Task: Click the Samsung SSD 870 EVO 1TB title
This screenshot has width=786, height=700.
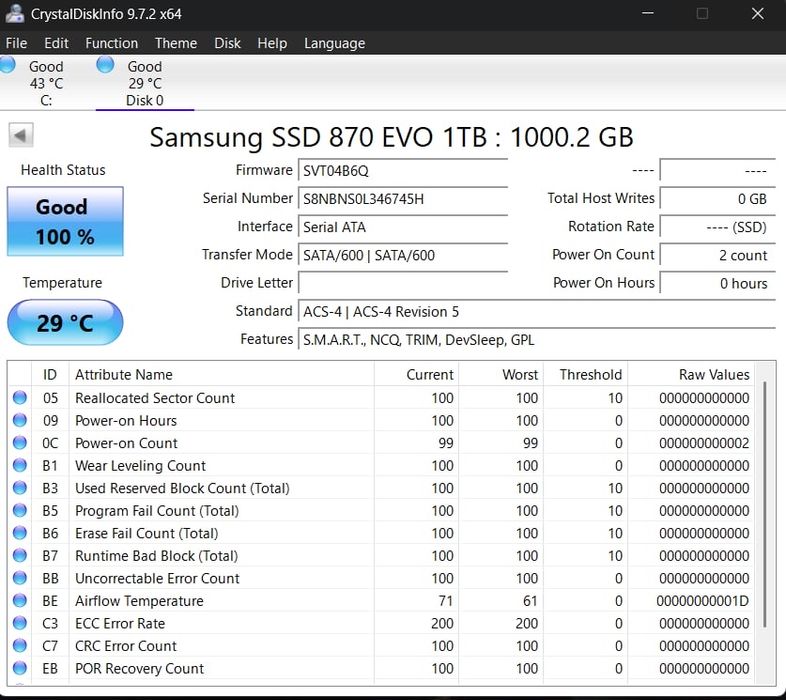Action: (391, 137)
